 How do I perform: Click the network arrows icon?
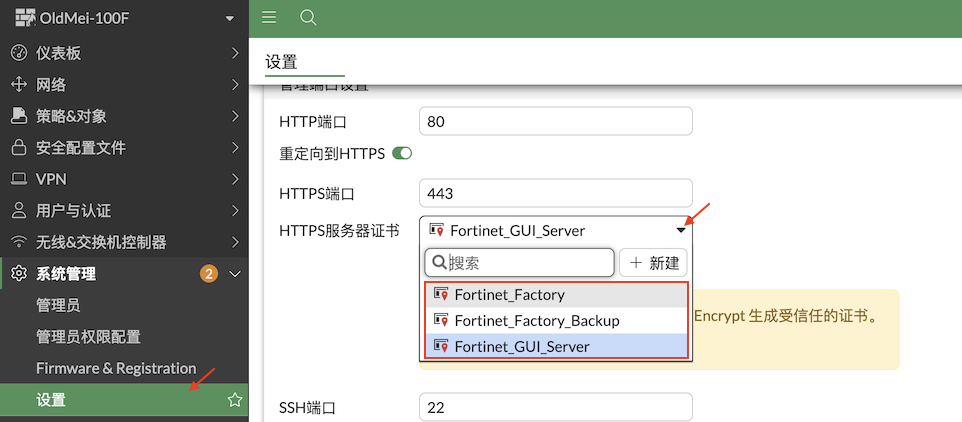20,85
